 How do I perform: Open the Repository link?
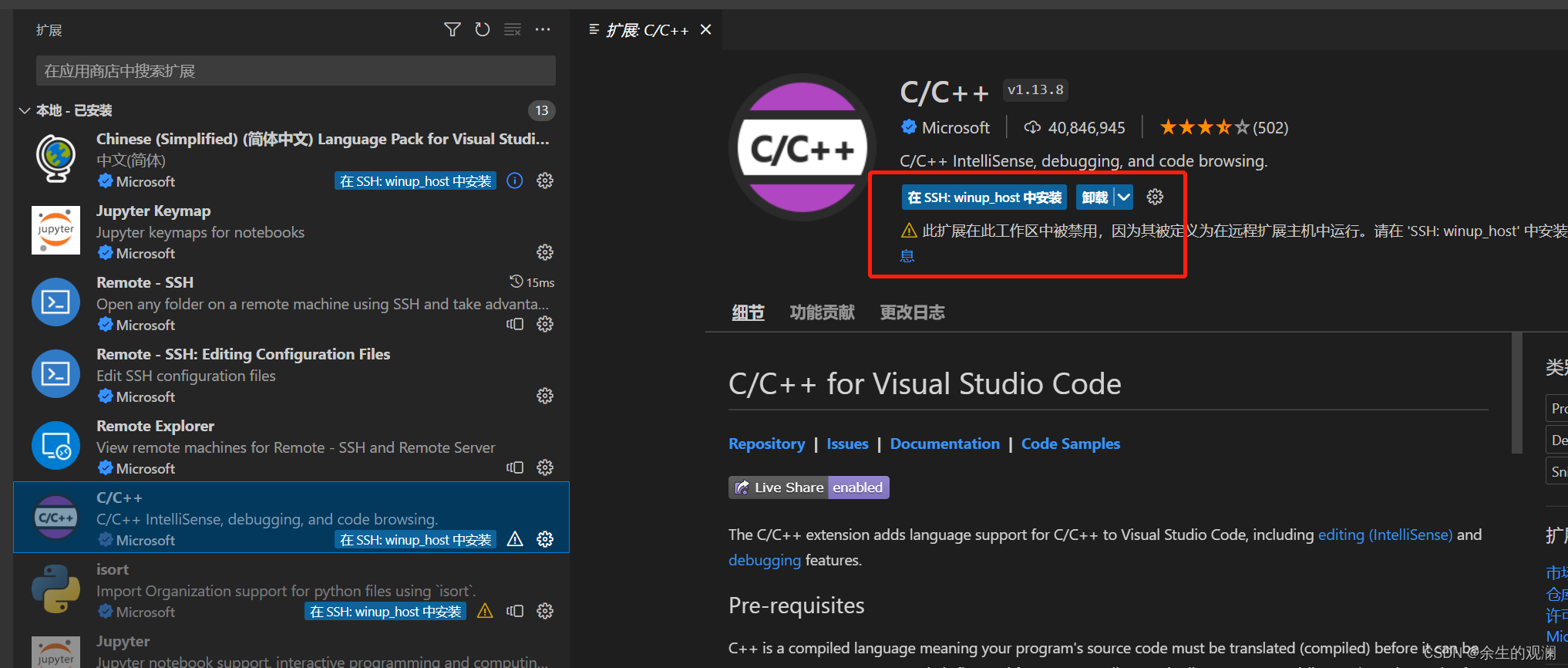coord(766,444)
